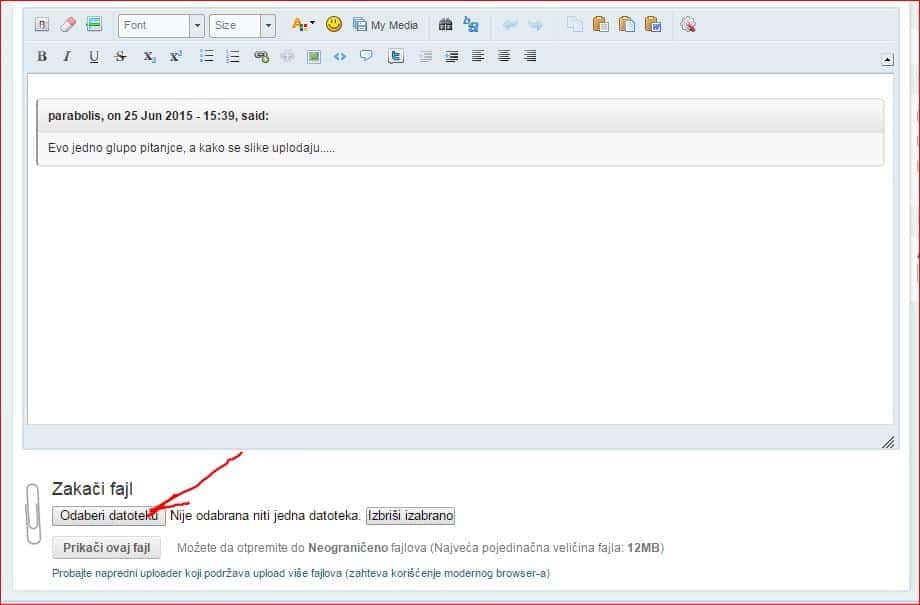
Task: Click the undo arrow icon
Action: (510, 25)
